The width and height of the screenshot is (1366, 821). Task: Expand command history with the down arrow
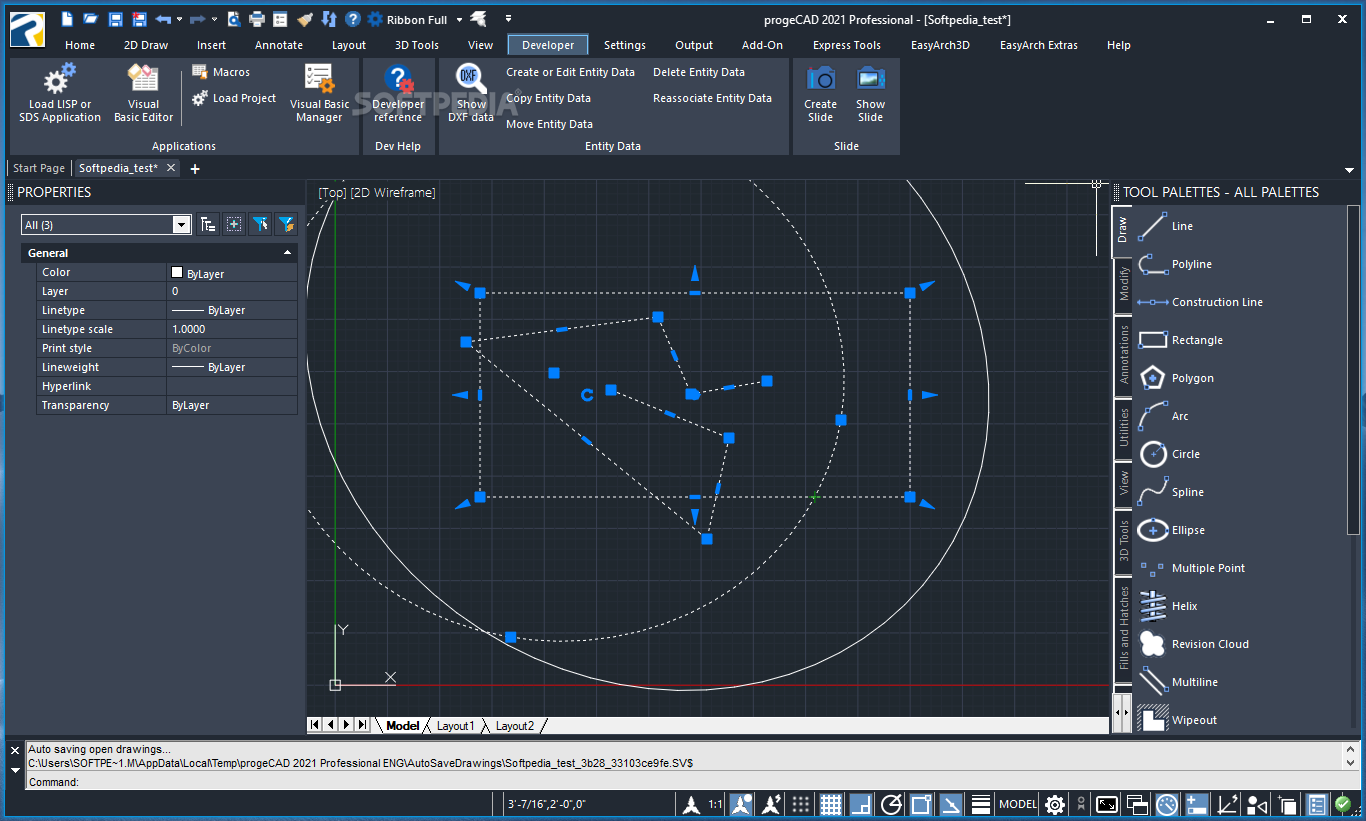coord(15,770)
